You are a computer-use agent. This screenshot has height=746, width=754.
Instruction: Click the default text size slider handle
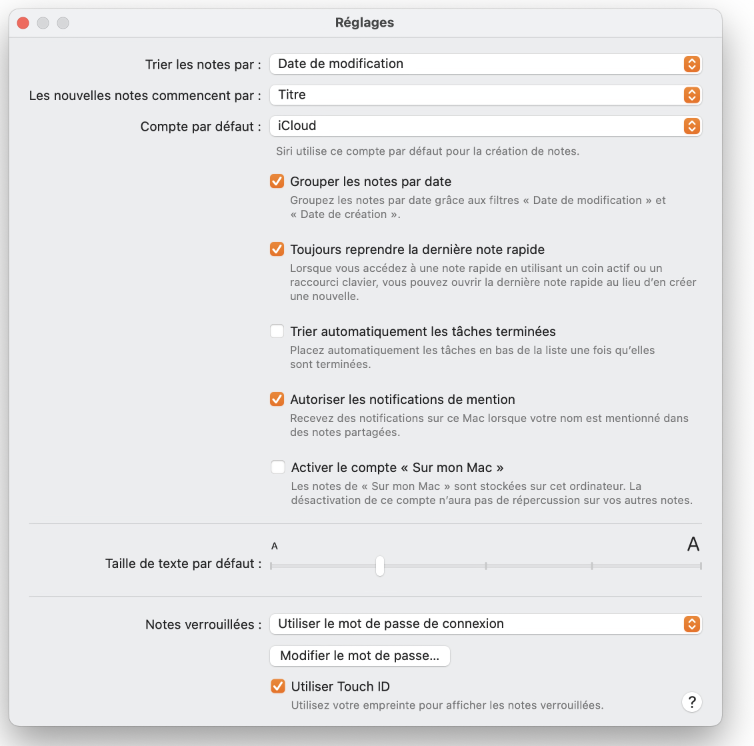point(380,566)
